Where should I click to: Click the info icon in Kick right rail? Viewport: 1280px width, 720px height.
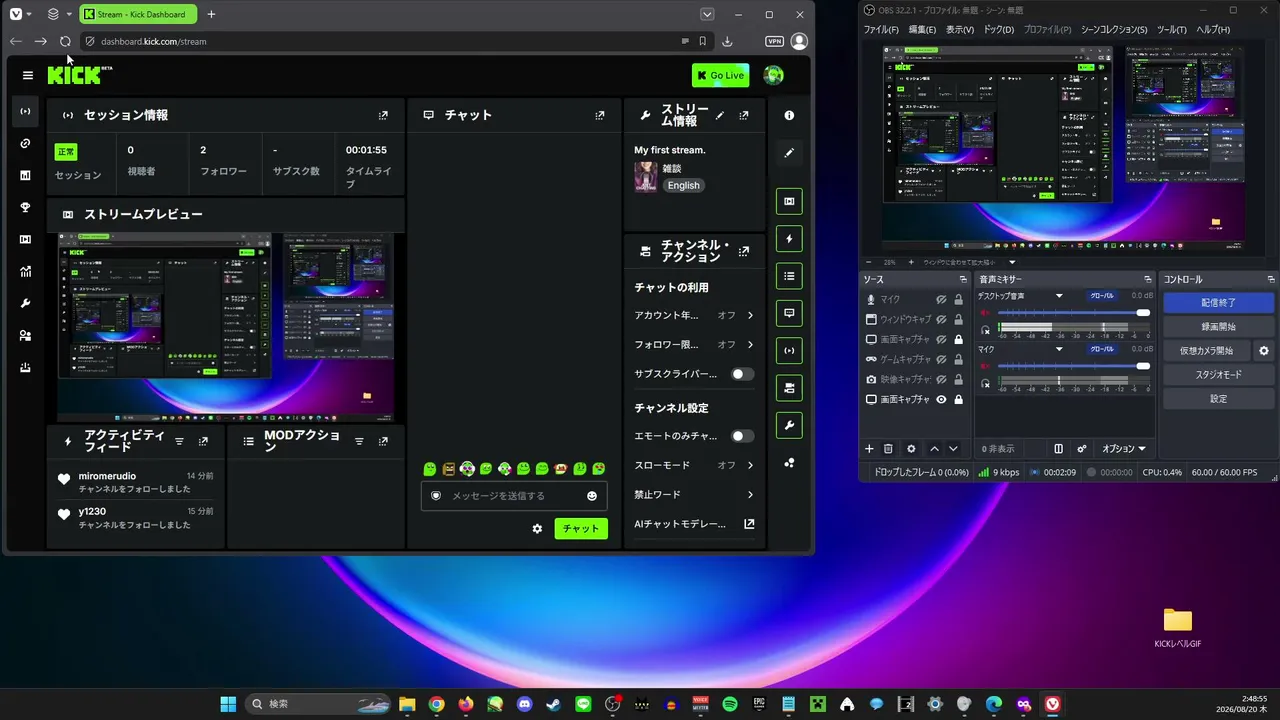(x=789, y=115)
